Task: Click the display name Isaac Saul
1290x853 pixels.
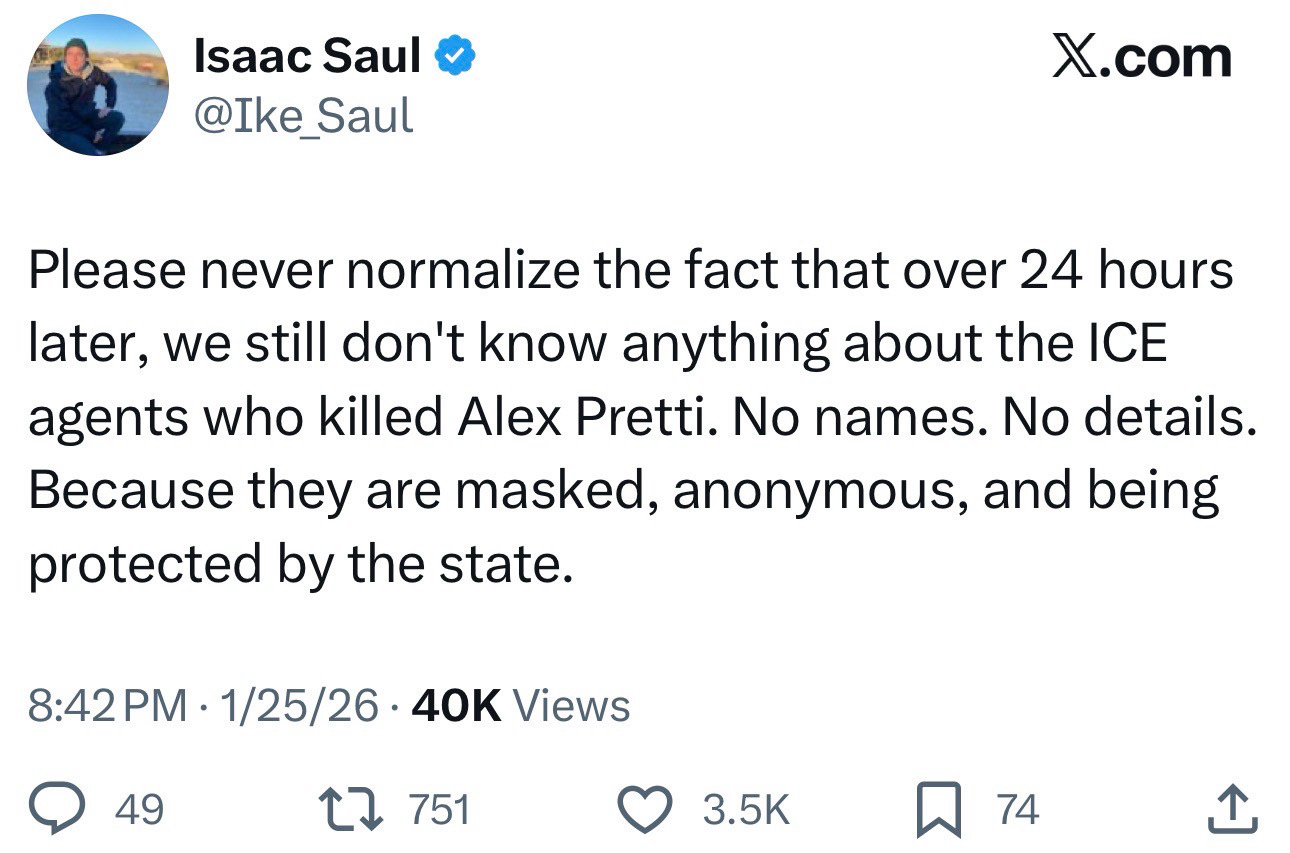Action: (308, 57)
